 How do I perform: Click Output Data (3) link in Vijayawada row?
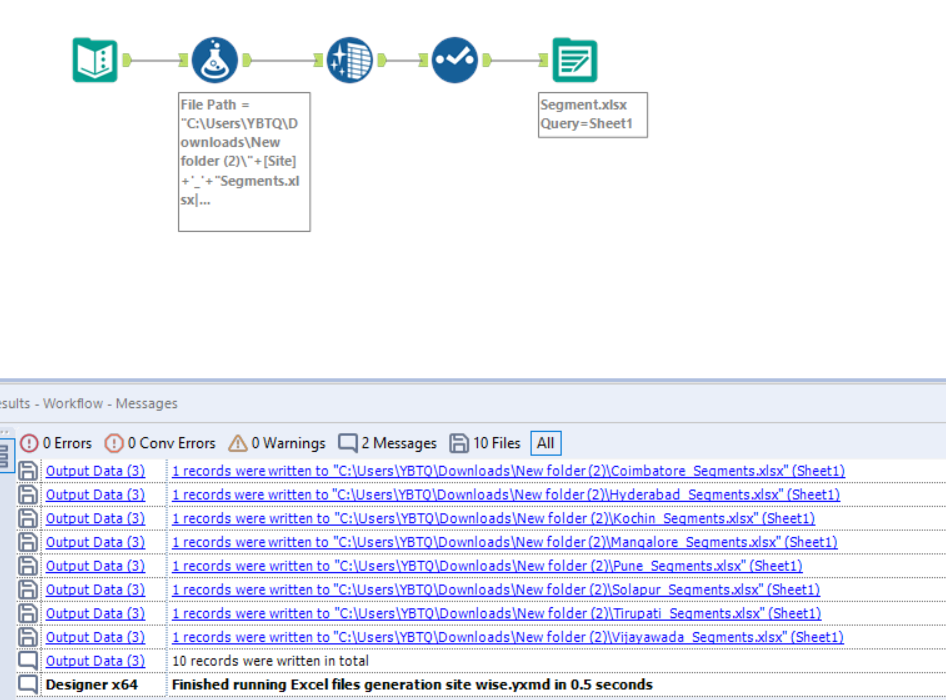(x=95, y=637)
